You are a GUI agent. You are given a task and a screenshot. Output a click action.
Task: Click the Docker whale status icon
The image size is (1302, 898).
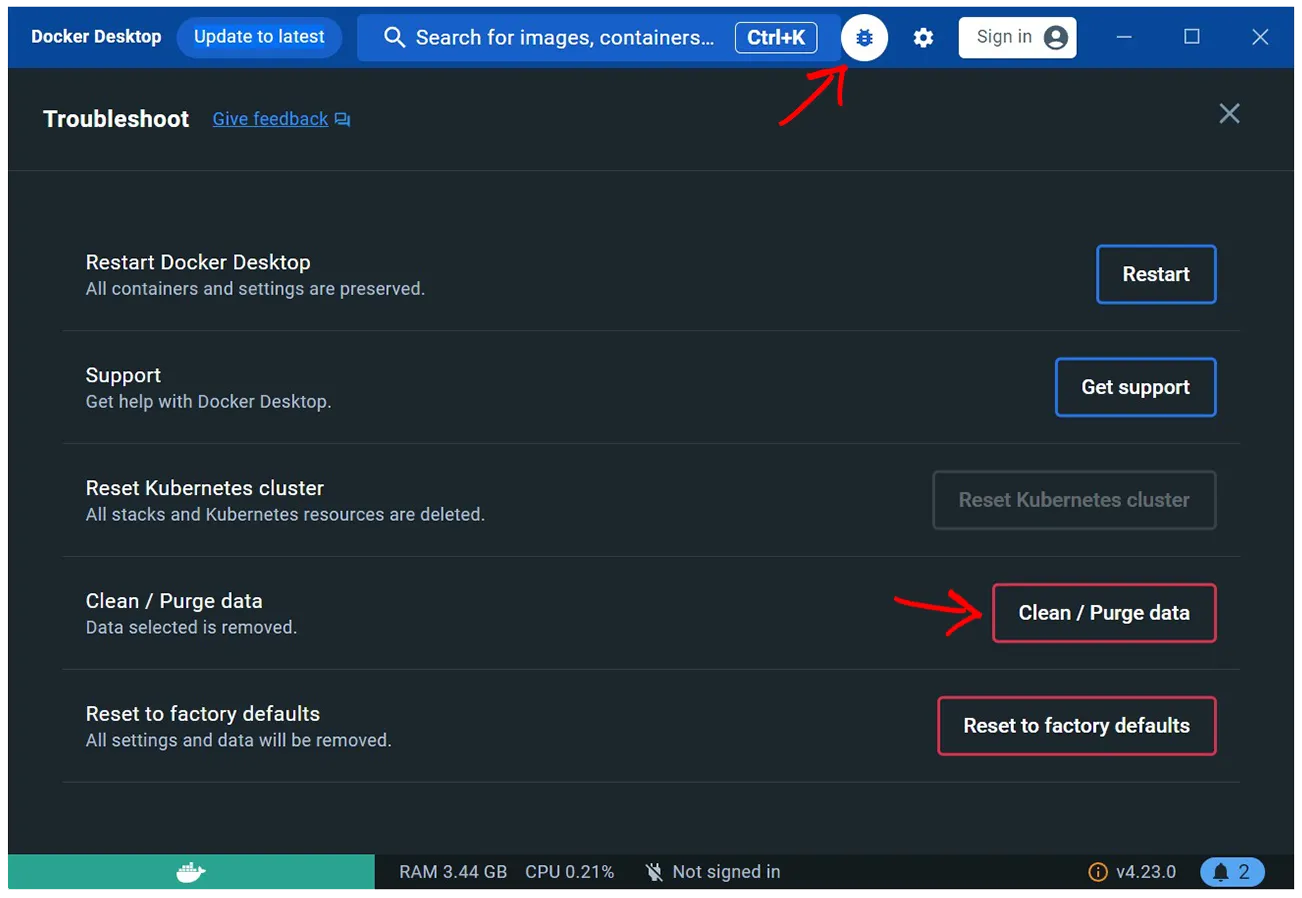click(x=191, y=872)
